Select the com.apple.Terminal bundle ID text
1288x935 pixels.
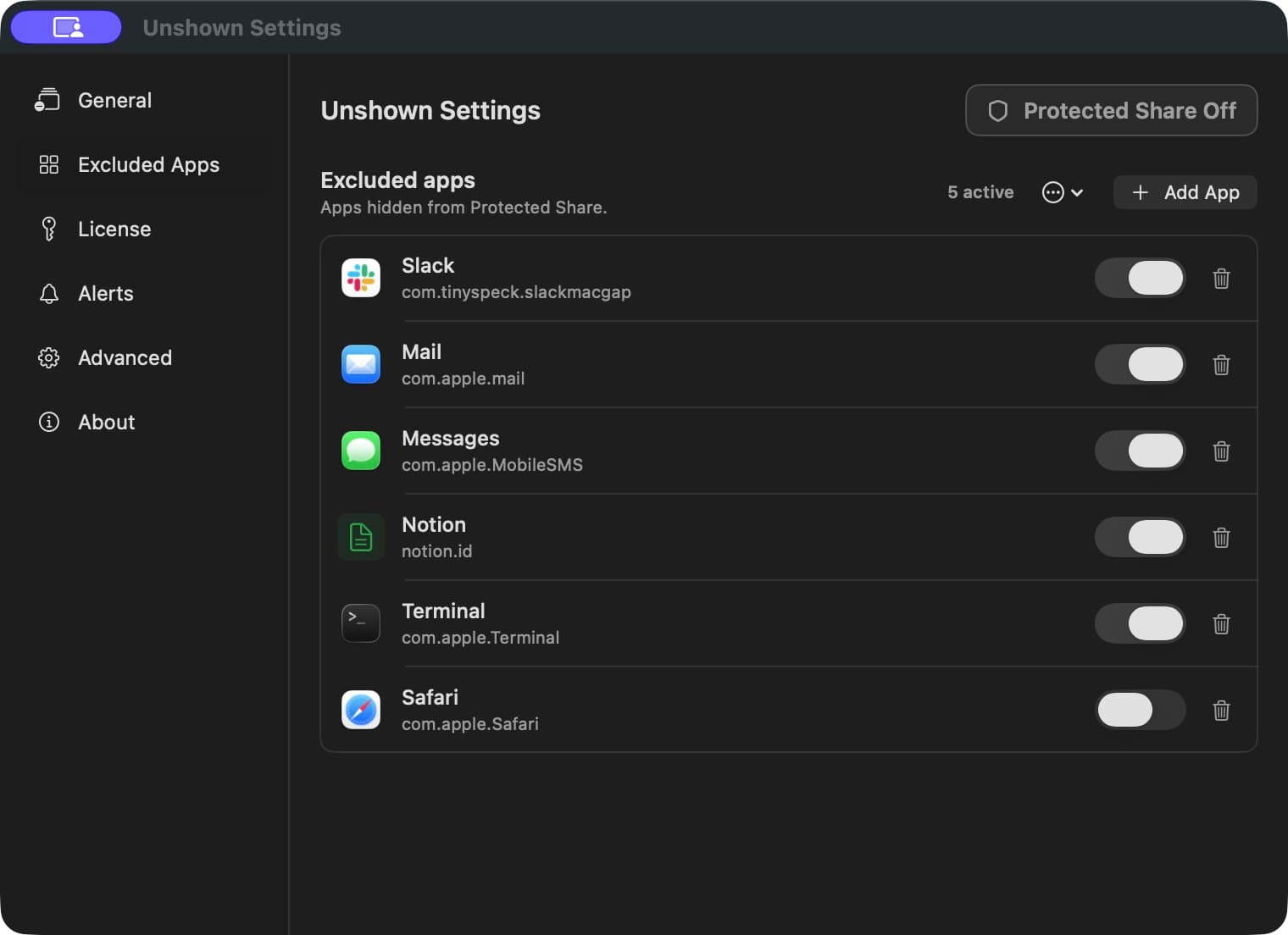pyautogui.click(x=480, y=638)
